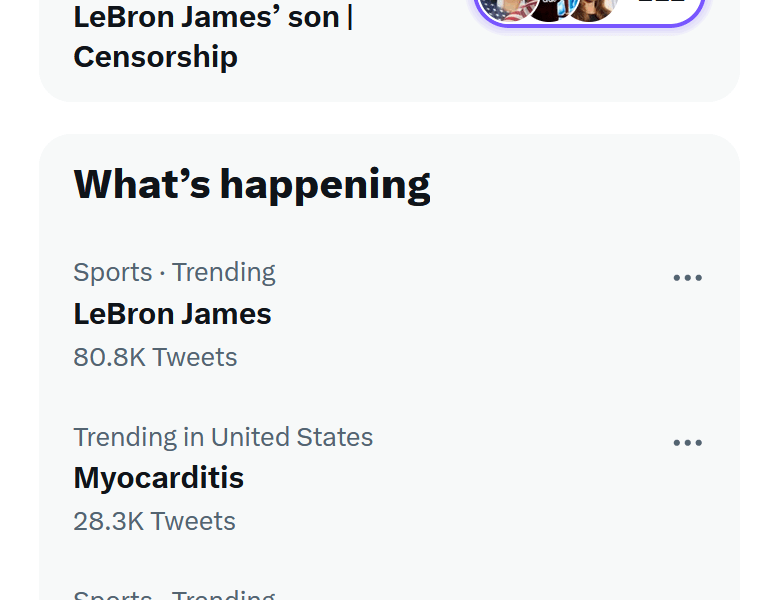This screenshot has width=774, height=600.
Task: Open more options for LeBron James trend
Action: click(687, 278)
